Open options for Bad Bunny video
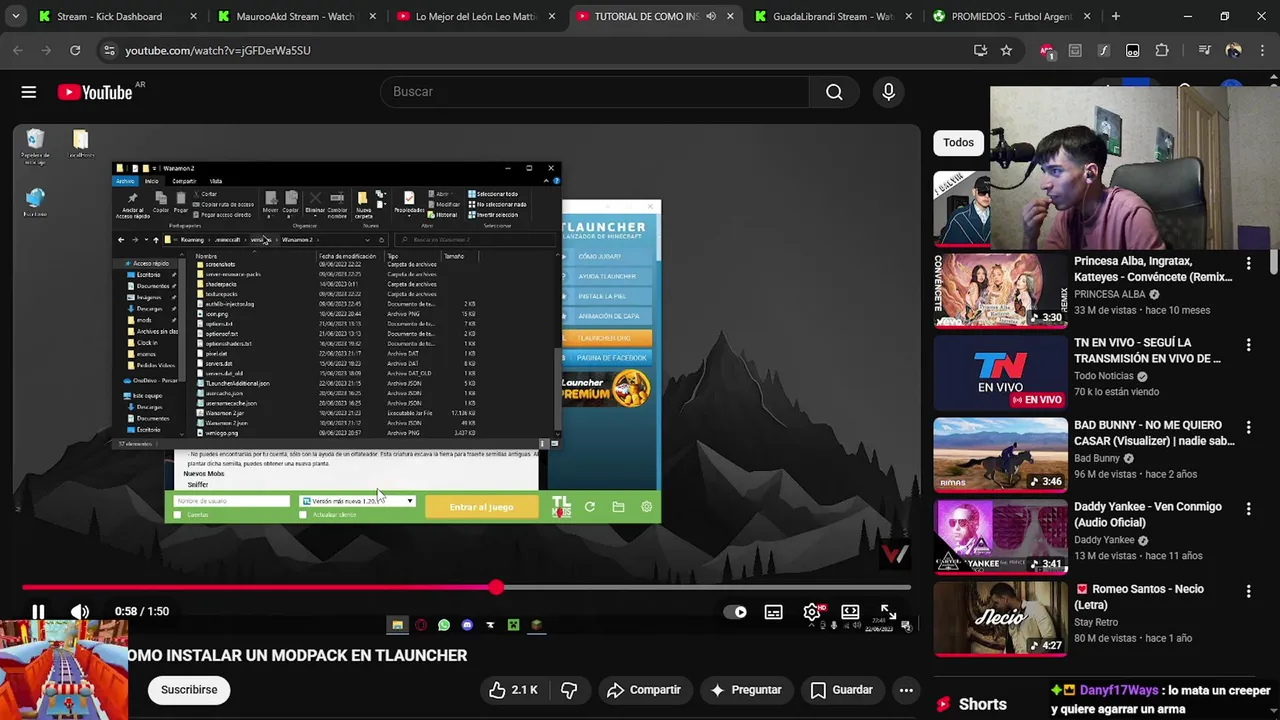This screenshot has width=1280, height=720. coord(1248,427)
